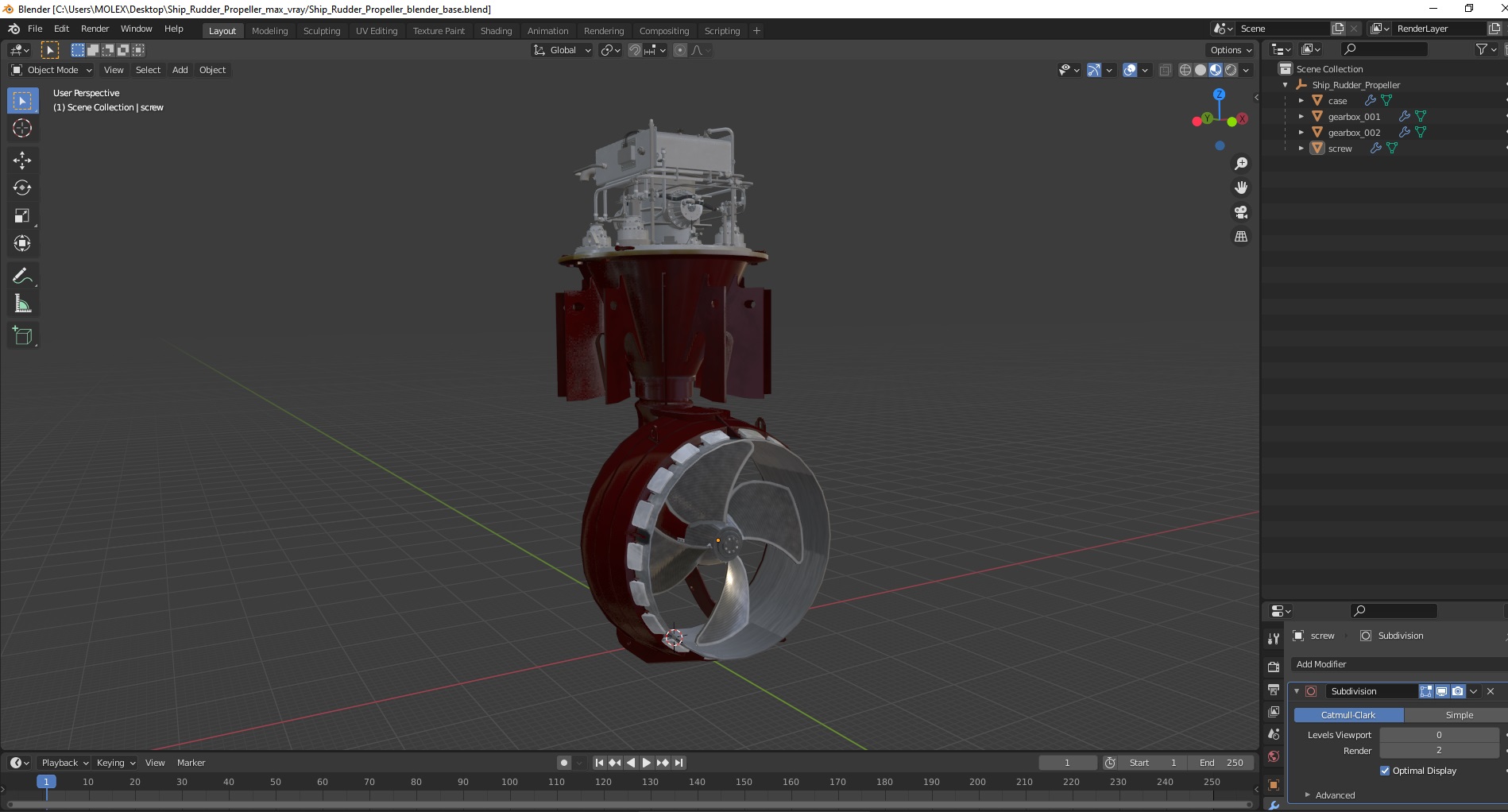
Task: Pick the Add Cube tool
Action: (22, 336)
